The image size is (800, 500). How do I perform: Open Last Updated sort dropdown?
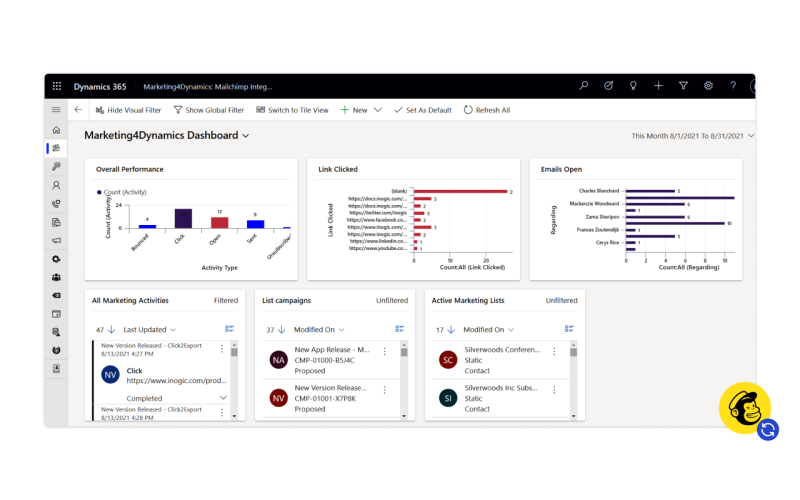point(149,330)
